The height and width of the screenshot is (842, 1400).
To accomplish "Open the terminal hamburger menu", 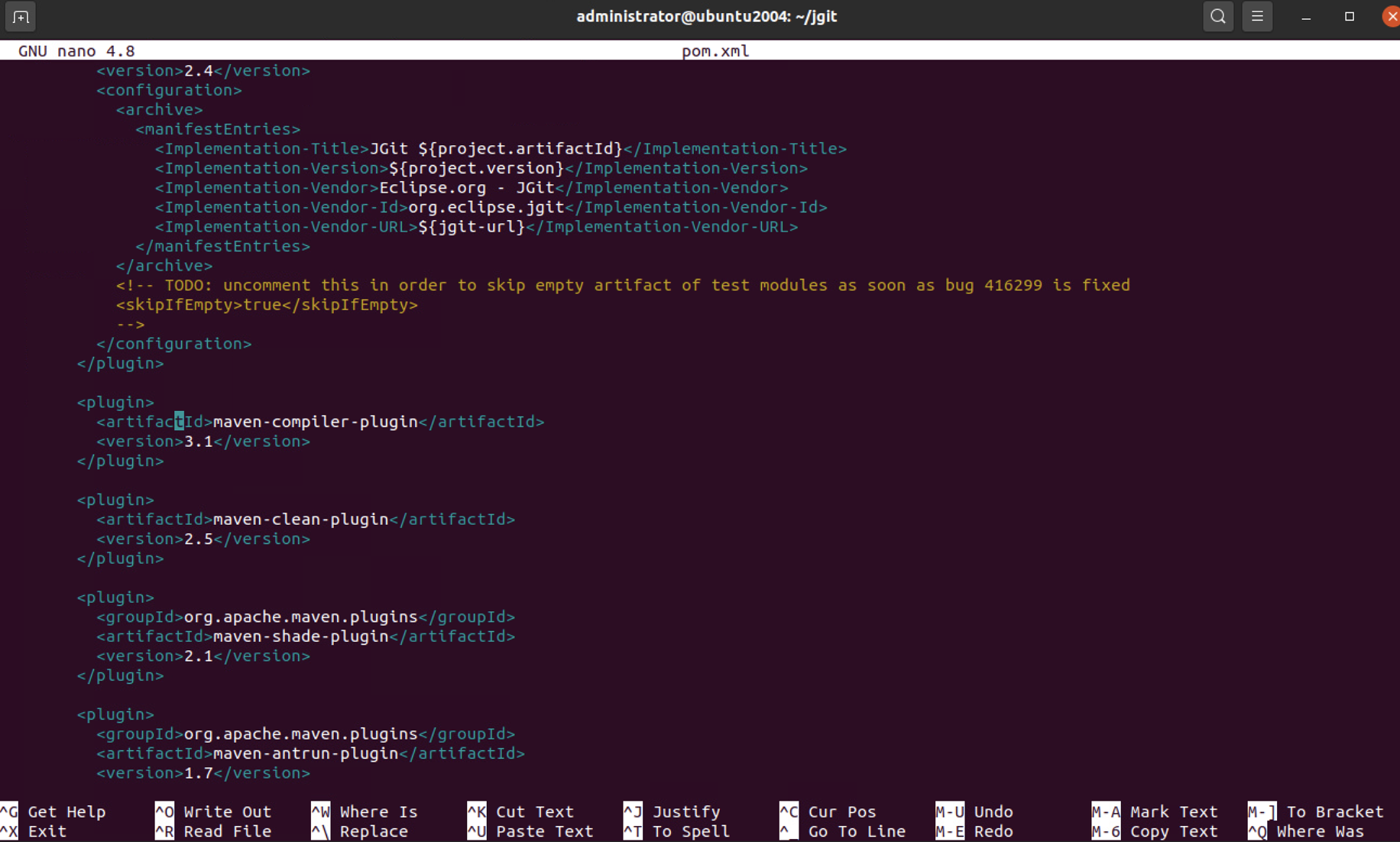I will [x=1257, y=16].
